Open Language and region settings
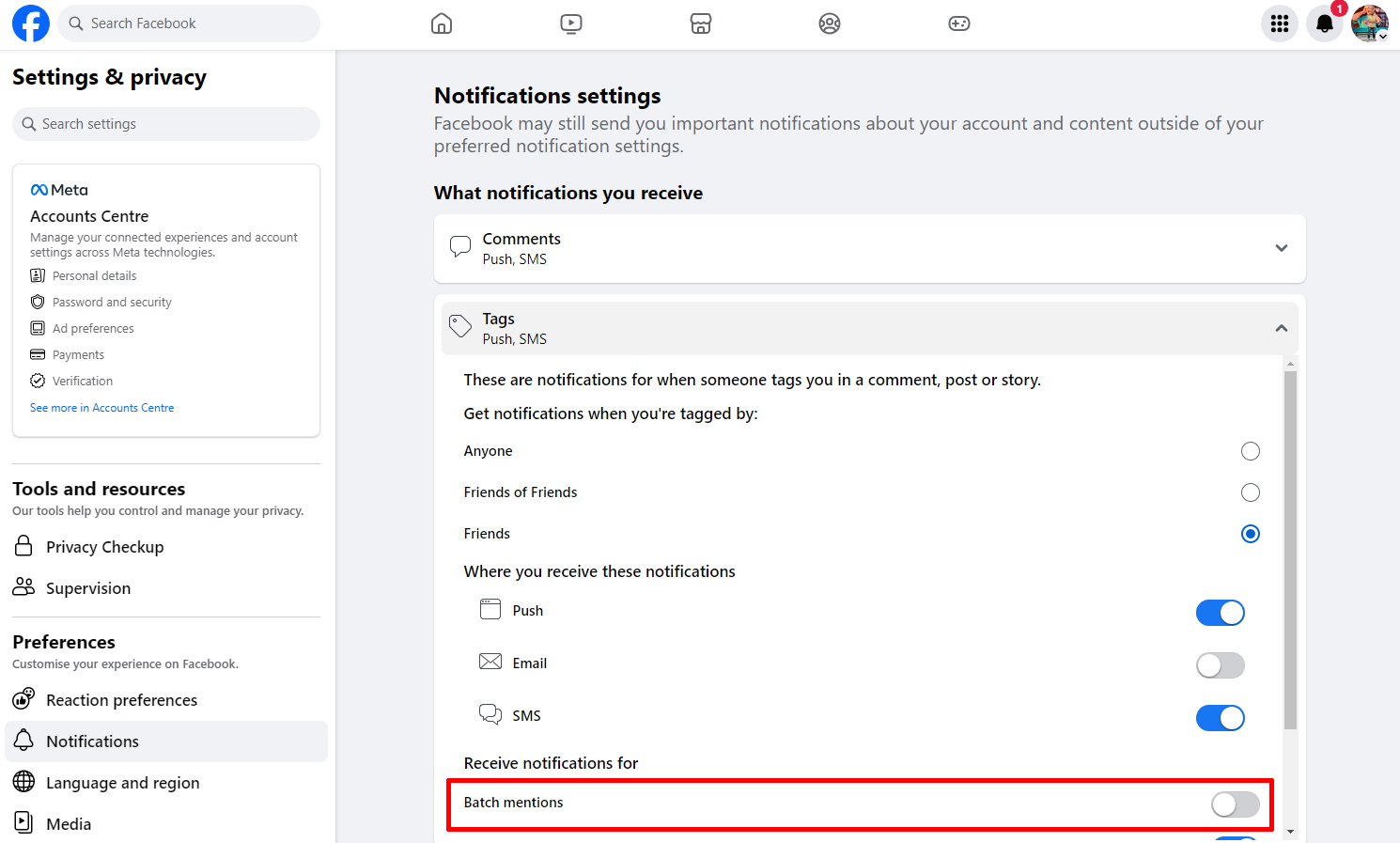This screenshot has width=1400, height=843. tap(122, 783)
